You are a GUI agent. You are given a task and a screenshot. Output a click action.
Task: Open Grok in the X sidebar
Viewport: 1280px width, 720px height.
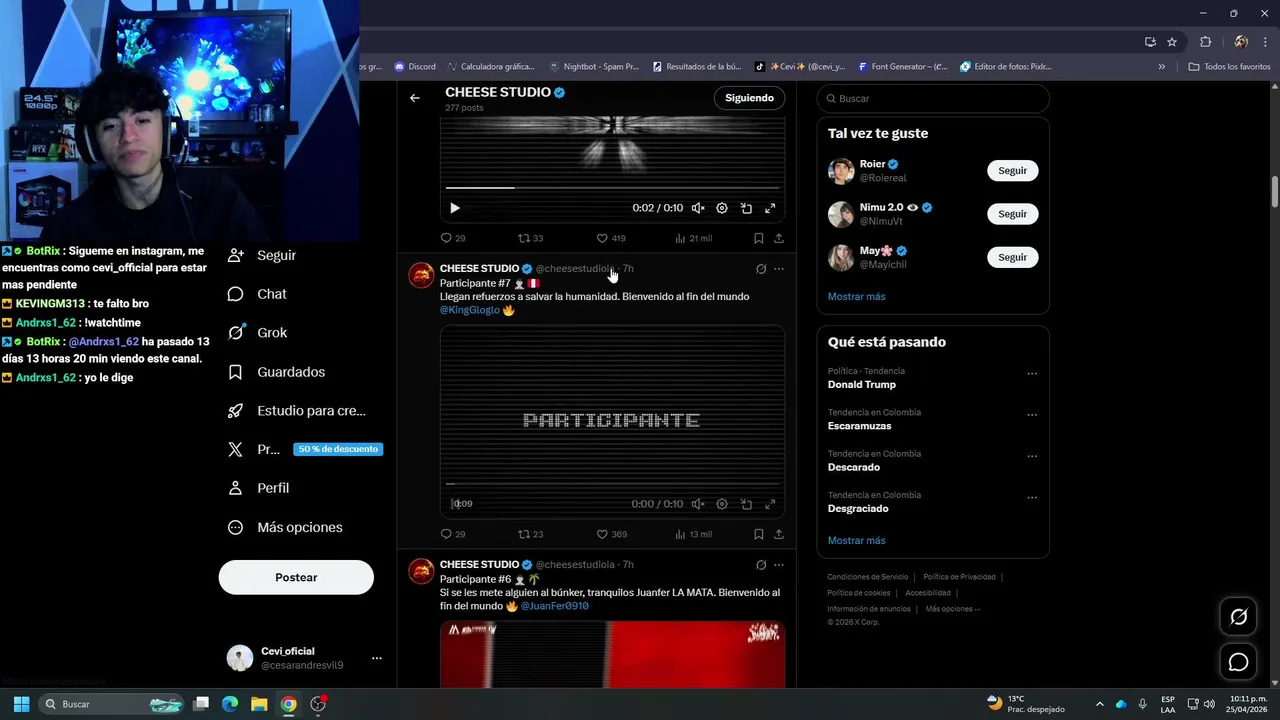tap(257, 333)
